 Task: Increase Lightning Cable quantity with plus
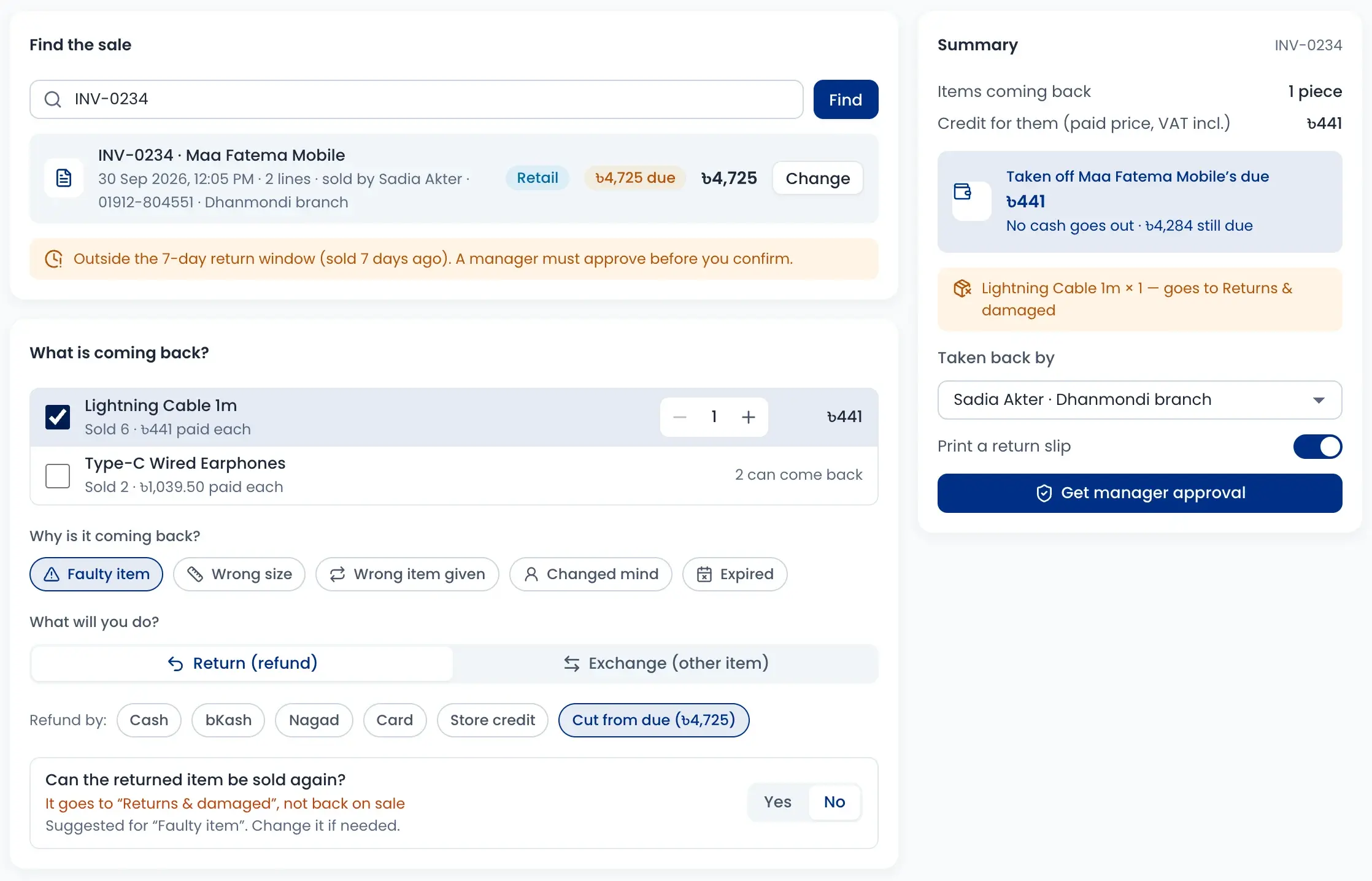748,417
